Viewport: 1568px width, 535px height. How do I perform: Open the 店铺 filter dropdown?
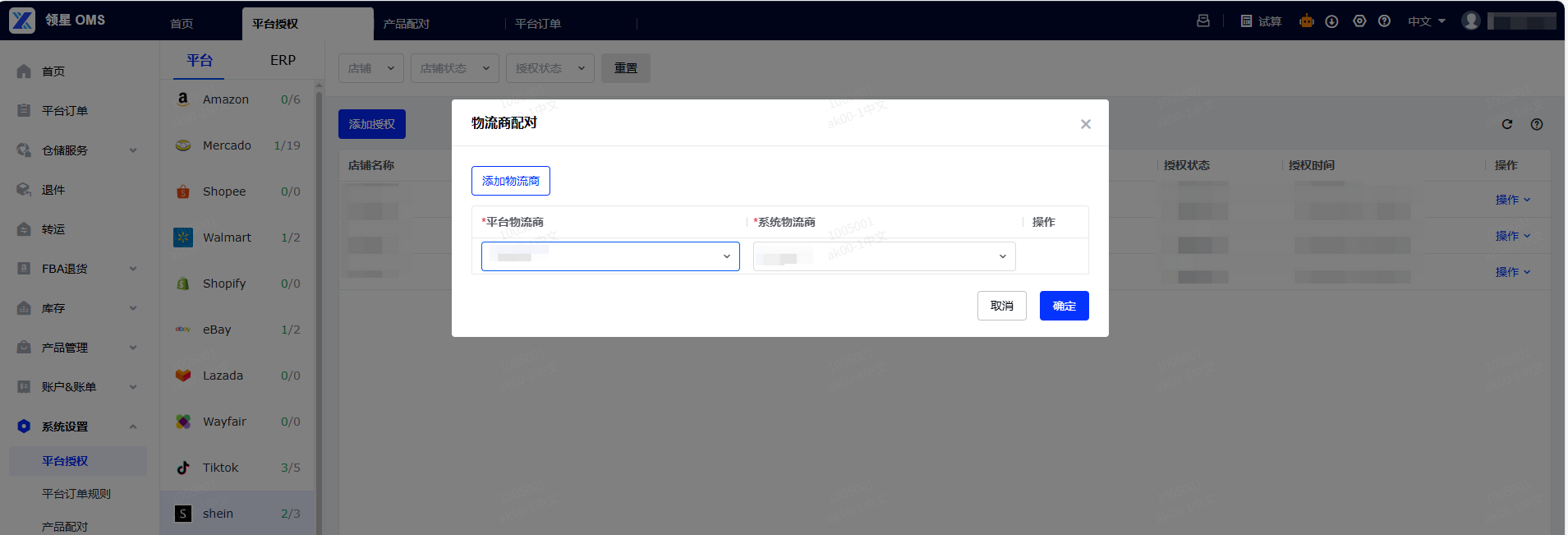[x=371, y=68]
